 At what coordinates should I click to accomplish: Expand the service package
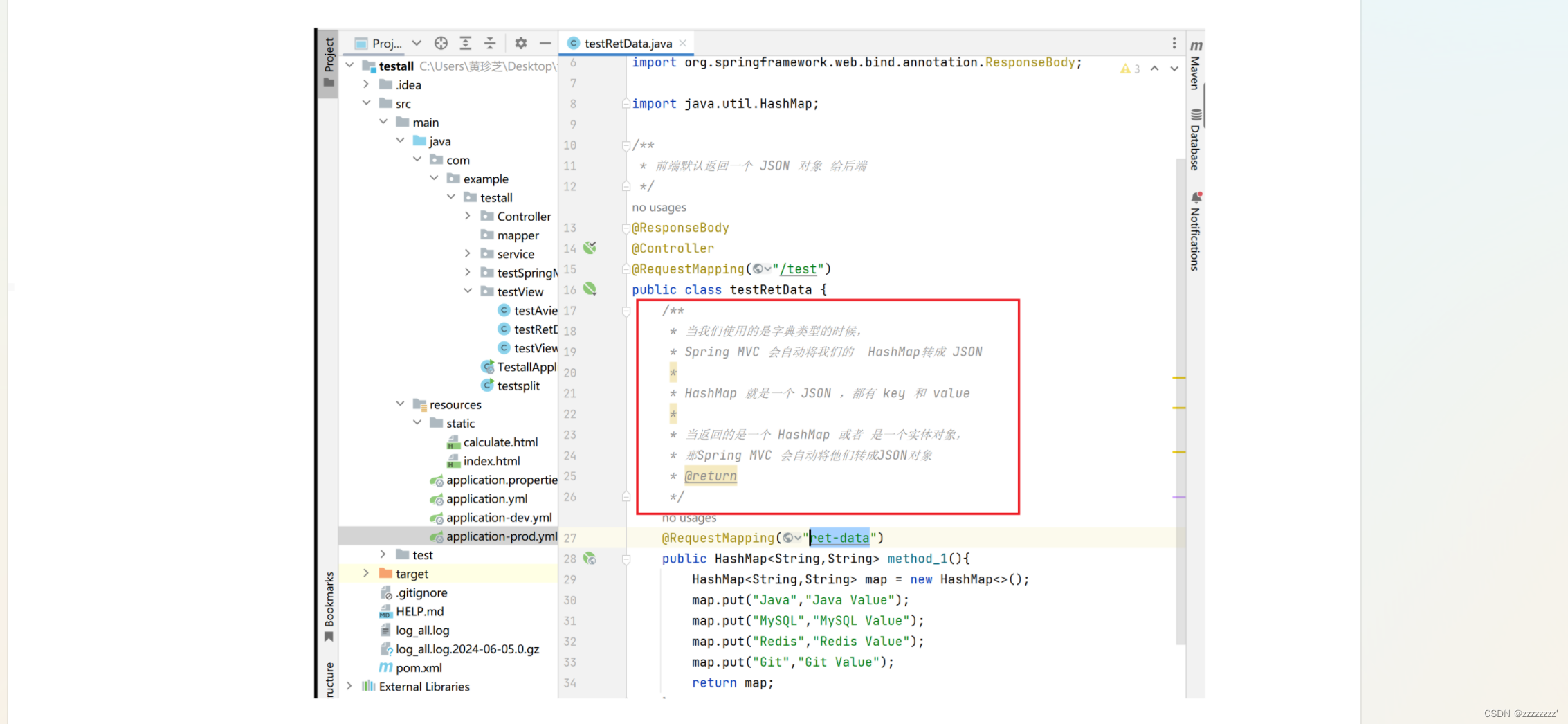pyautogui.click(x=468, y=254)
